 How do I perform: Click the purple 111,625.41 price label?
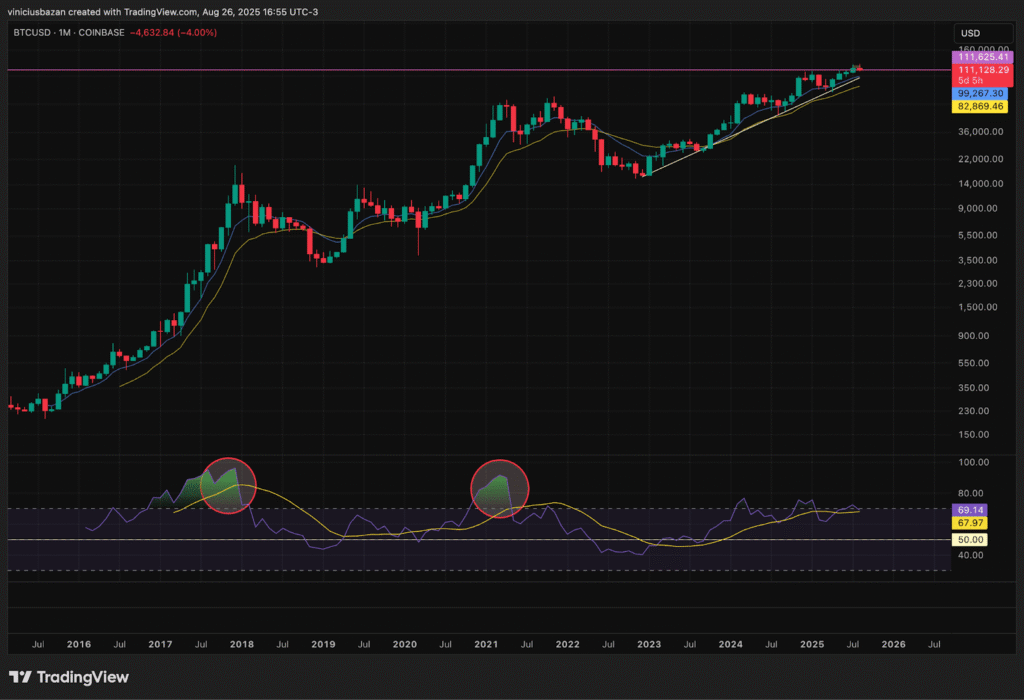pos(981,59)
